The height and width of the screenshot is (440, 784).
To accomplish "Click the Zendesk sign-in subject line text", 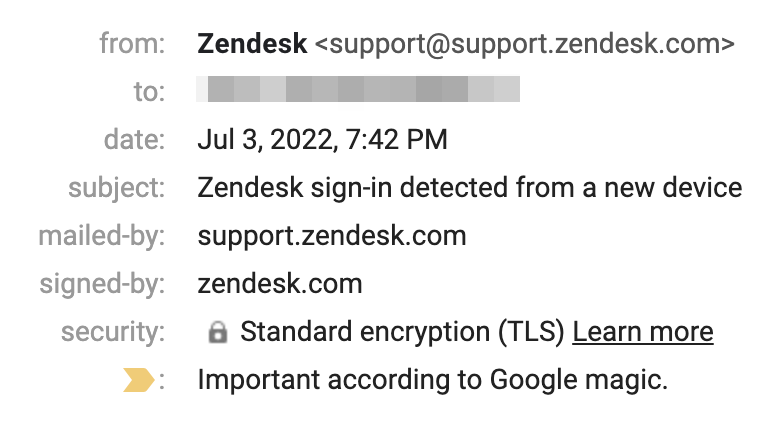I will (469, 188).
